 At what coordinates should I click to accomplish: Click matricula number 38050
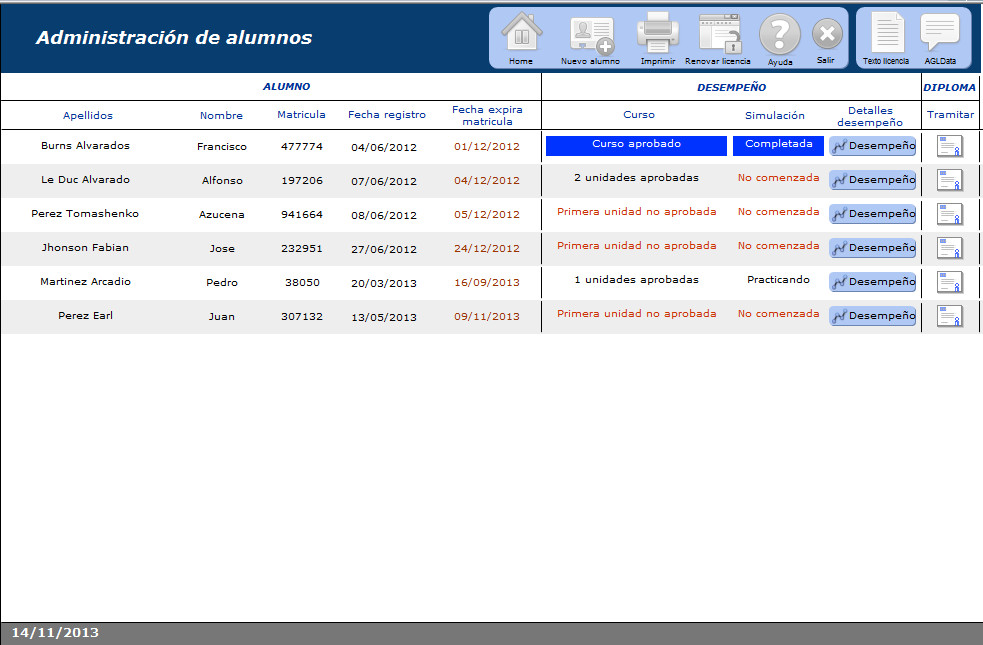point(302,283)
